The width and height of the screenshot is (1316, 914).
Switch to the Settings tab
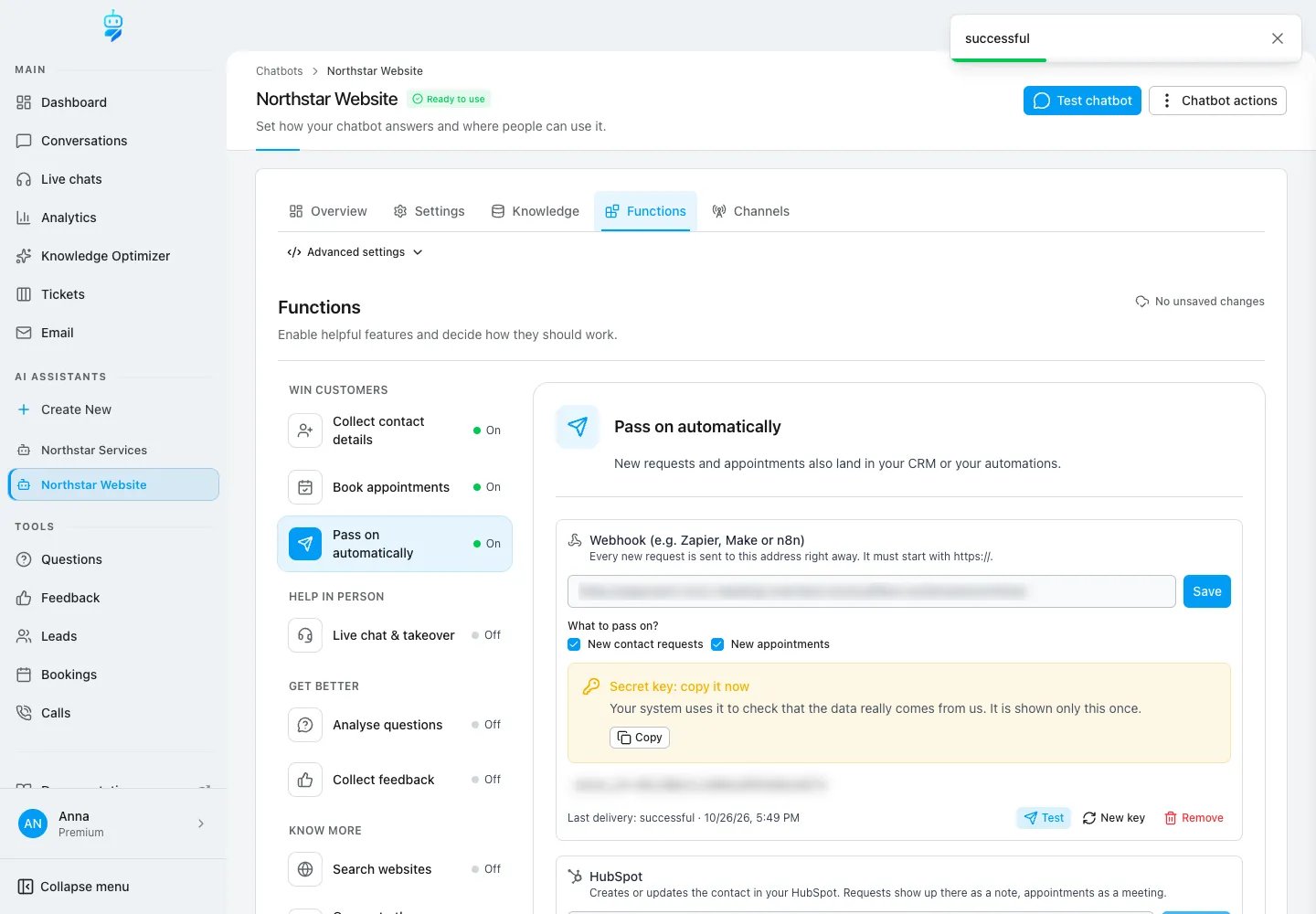coord(430,211)
